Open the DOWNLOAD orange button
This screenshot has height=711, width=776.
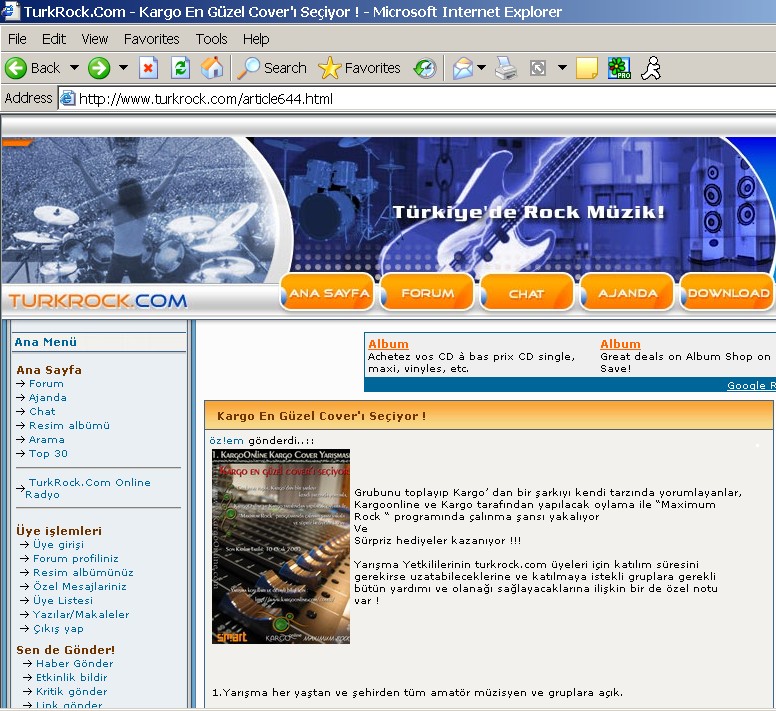coord(728,293)
